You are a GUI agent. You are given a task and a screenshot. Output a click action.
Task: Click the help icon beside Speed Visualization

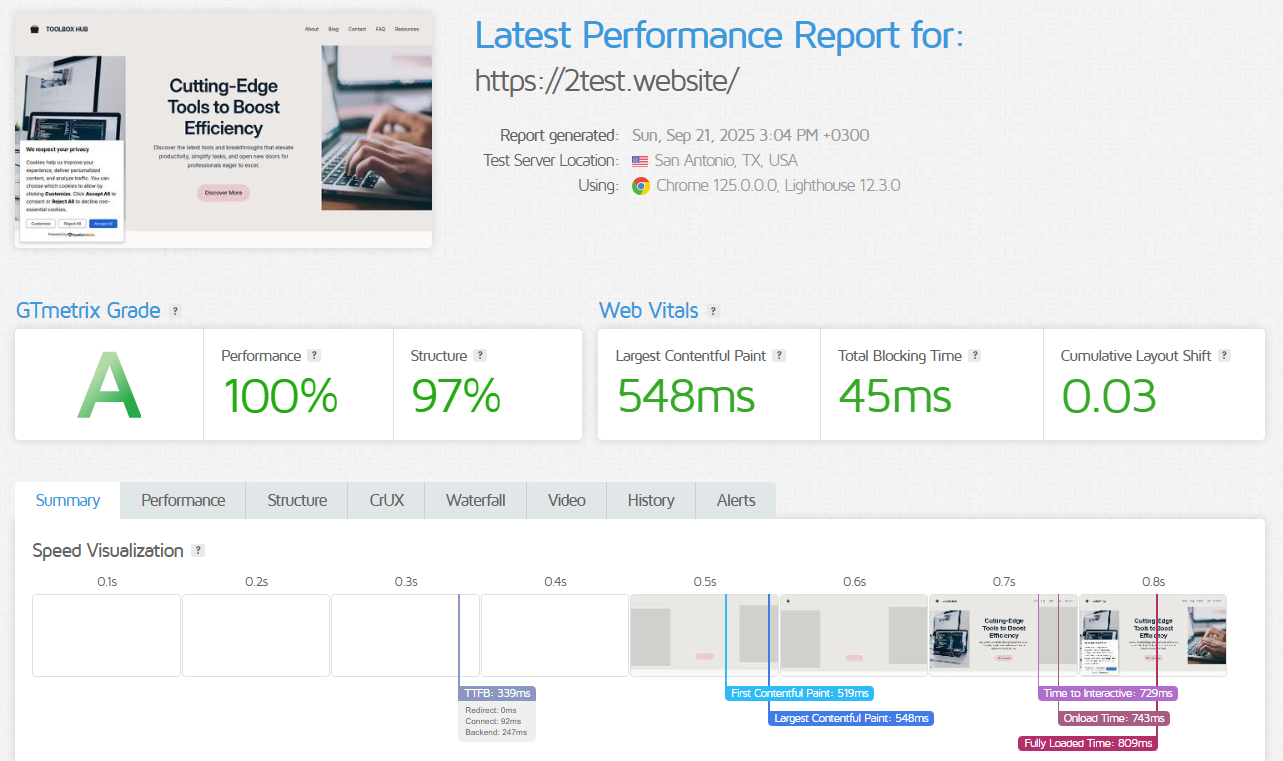[198, 550]
